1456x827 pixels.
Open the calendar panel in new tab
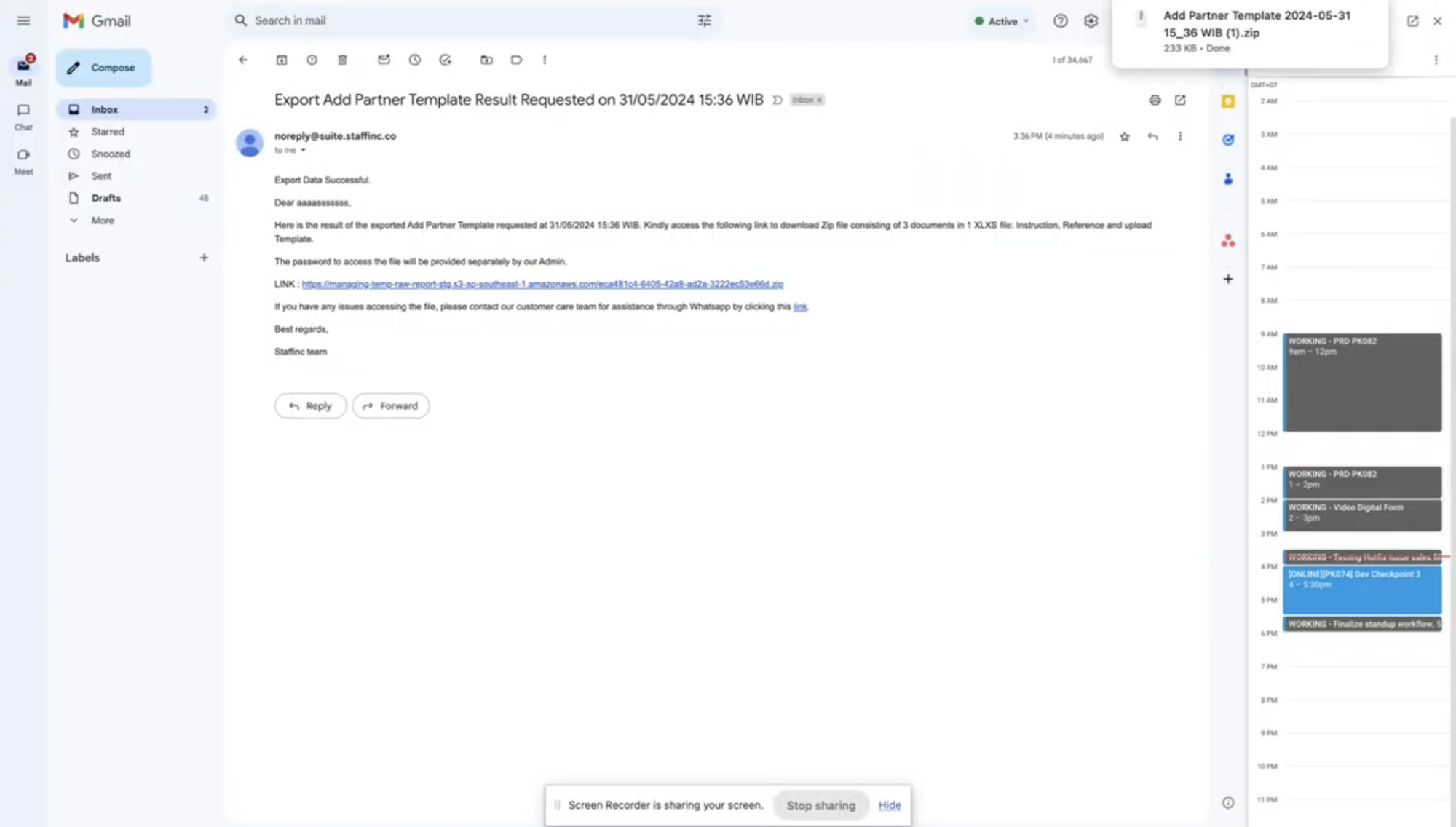(1412, 21)
